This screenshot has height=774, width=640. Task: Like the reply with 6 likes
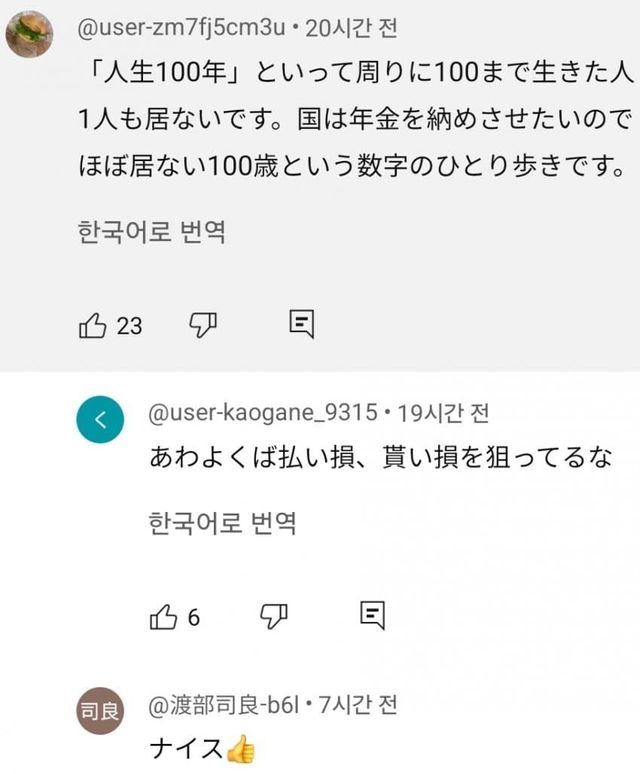pyautogui.click(x=163, y=616)
